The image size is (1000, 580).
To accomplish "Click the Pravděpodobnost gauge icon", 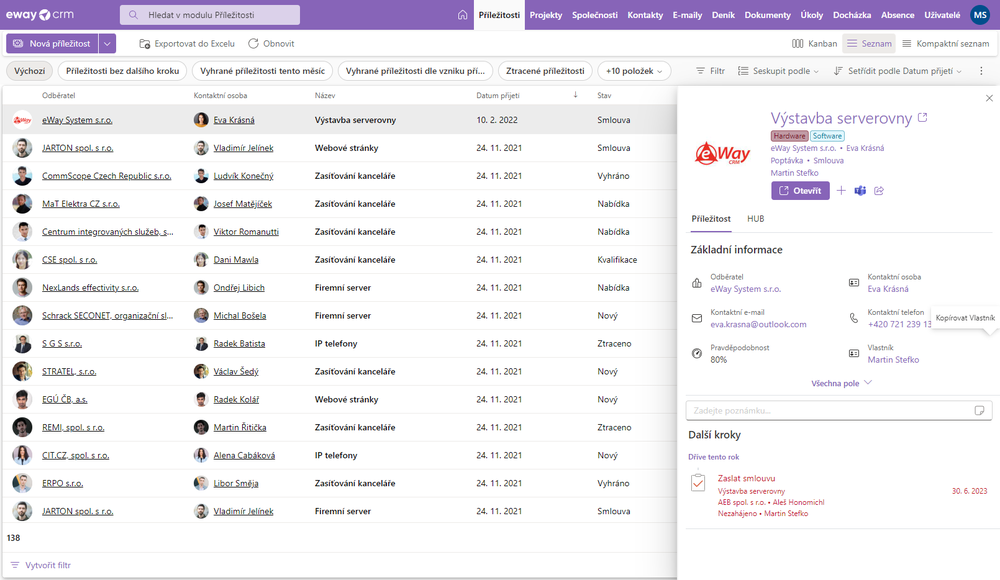I will click(696, 353).
